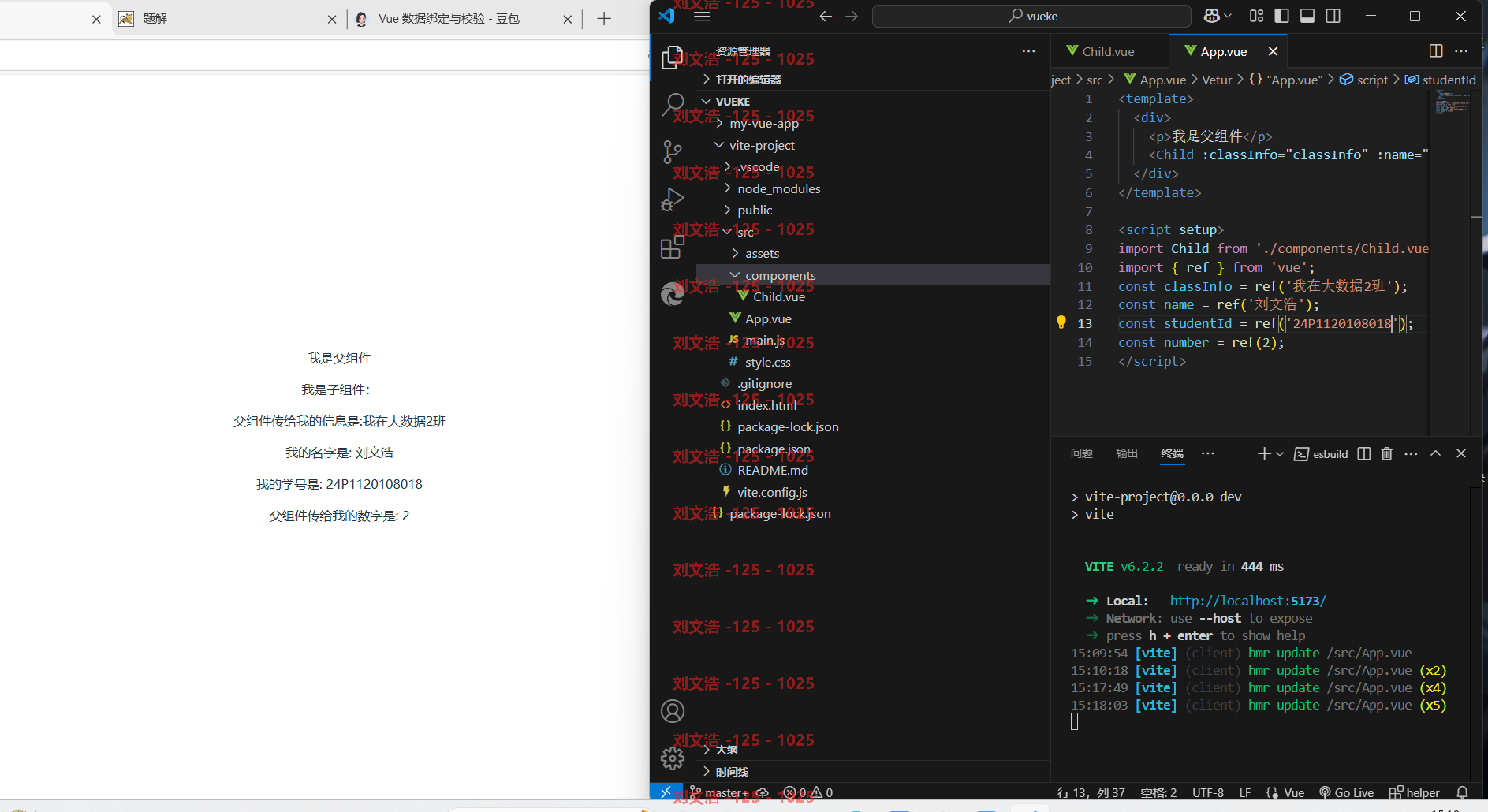Collapse the VUEKE workspace section
1488x812 pixels.
[872, 102]
